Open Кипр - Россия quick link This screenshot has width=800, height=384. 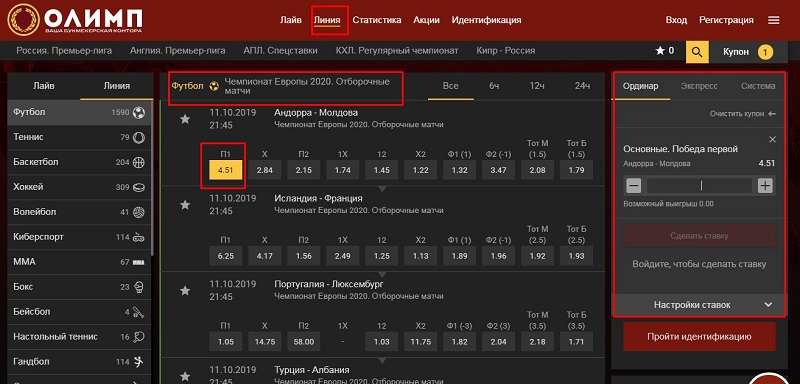(x=506, y=50)
